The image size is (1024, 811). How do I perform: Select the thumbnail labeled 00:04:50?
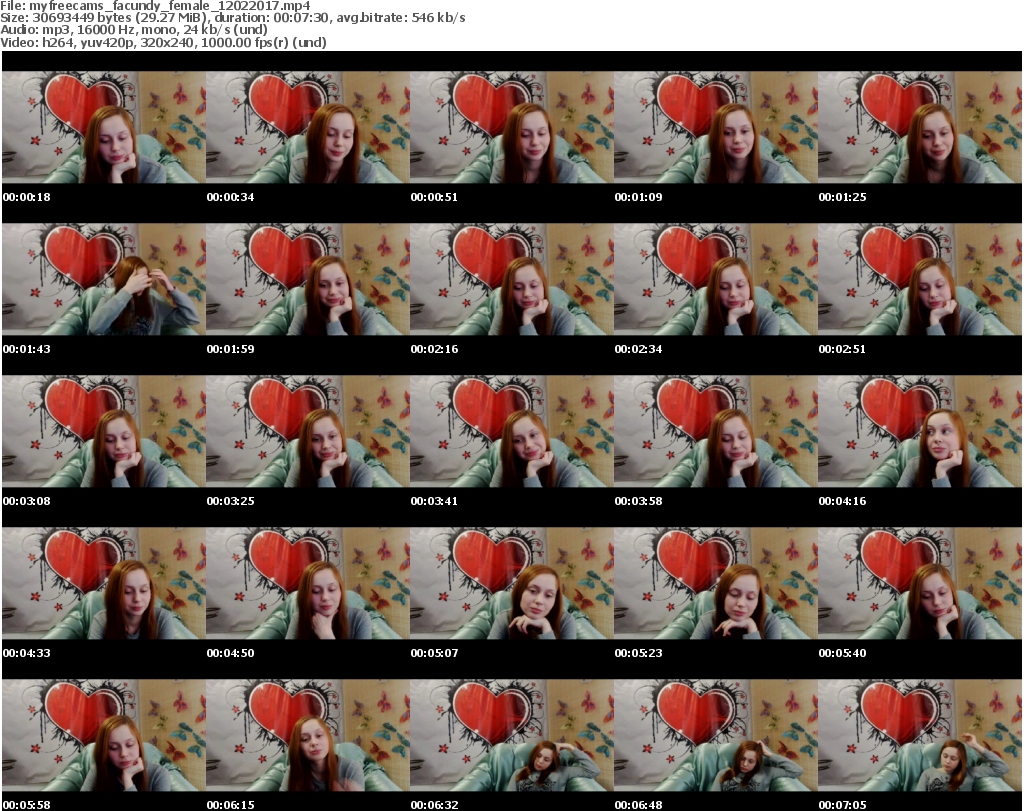click(x=308, y=583)
